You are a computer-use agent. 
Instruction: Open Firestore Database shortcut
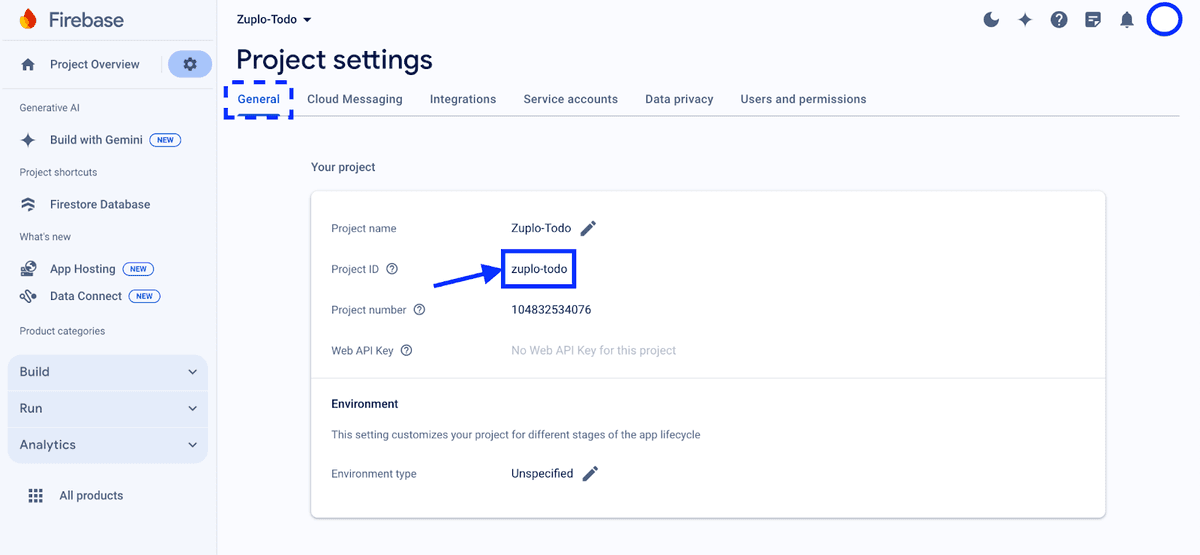click(x=99, y=204)
